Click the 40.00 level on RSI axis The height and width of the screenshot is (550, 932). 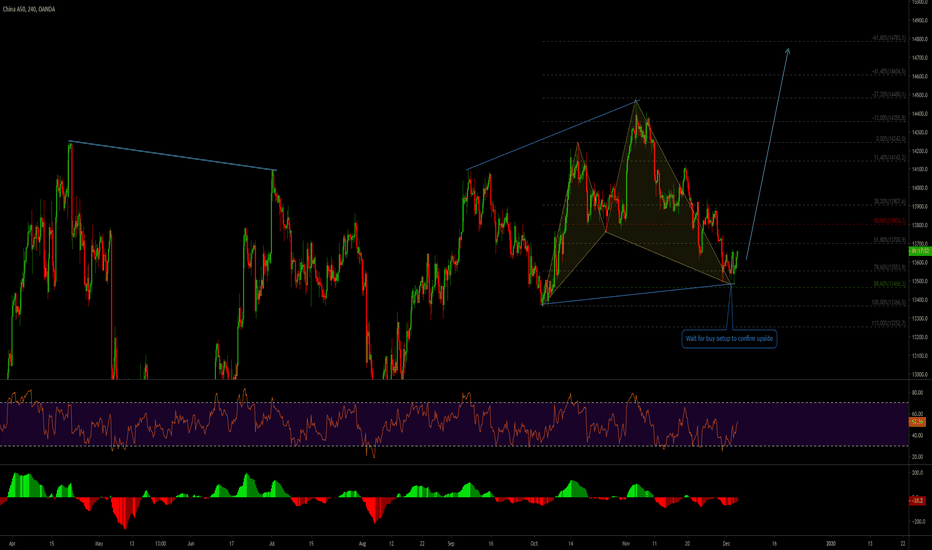pyautogui.click(x=917, y=435)
